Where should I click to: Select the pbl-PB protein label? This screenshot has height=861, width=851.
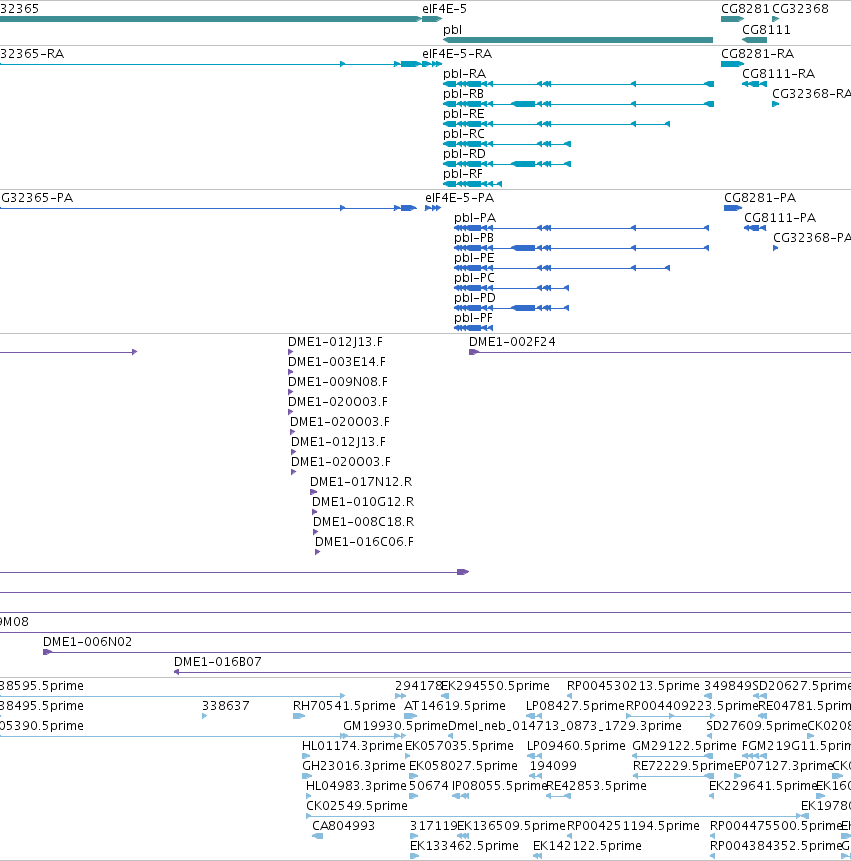point(473,238)
